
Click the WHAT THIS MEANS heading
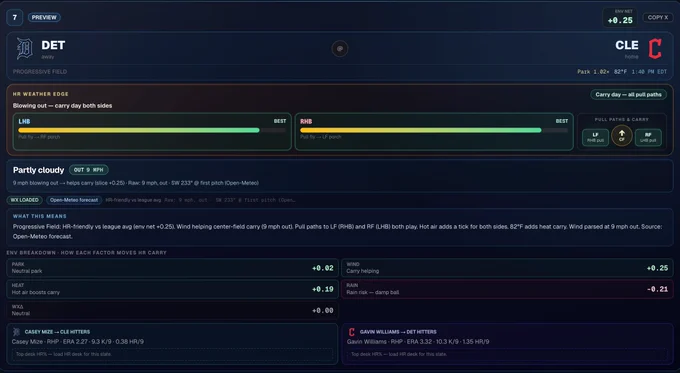tap(40, 216)
